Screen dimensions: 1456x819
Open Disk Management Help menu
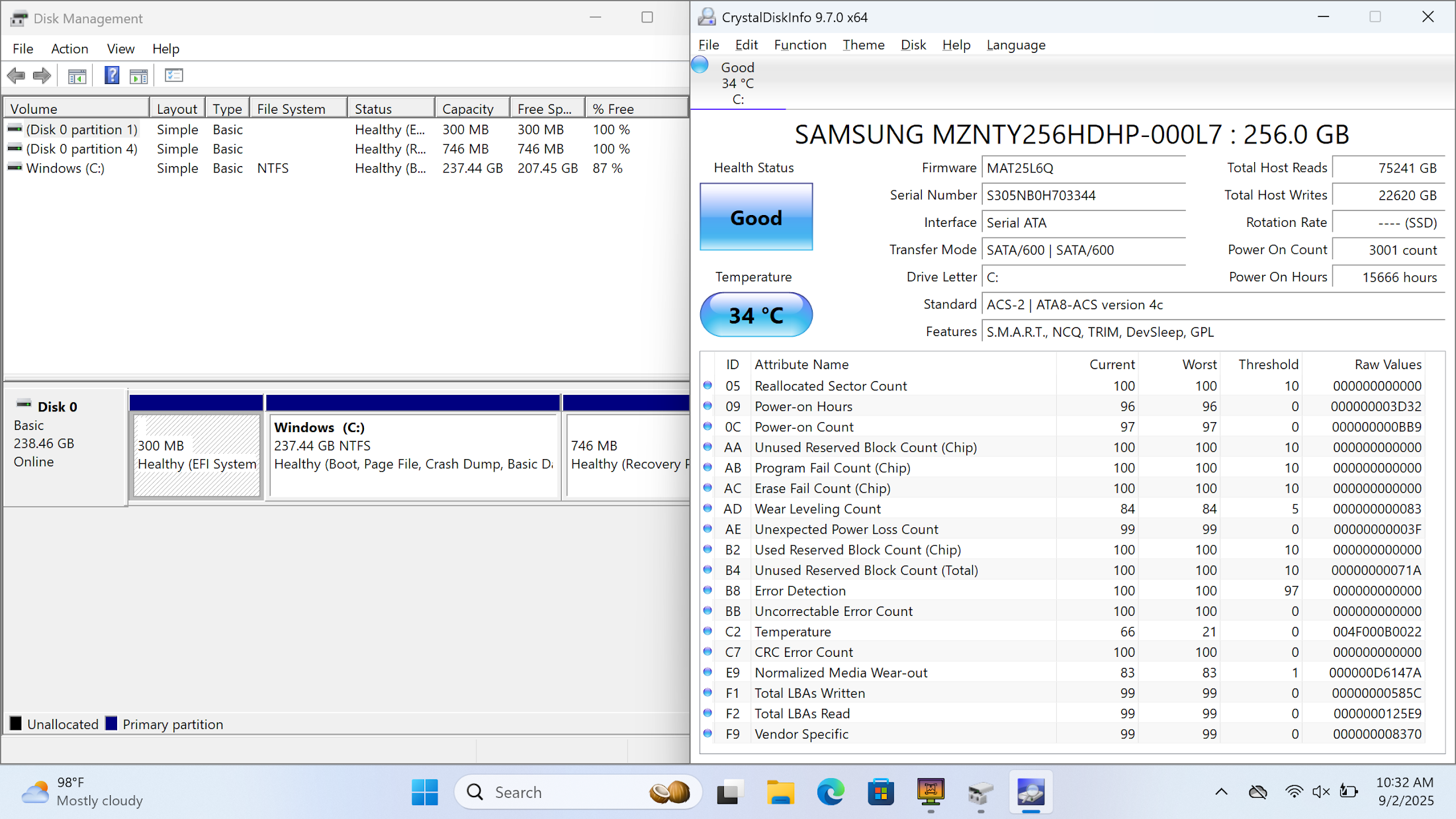click(165, 48)
